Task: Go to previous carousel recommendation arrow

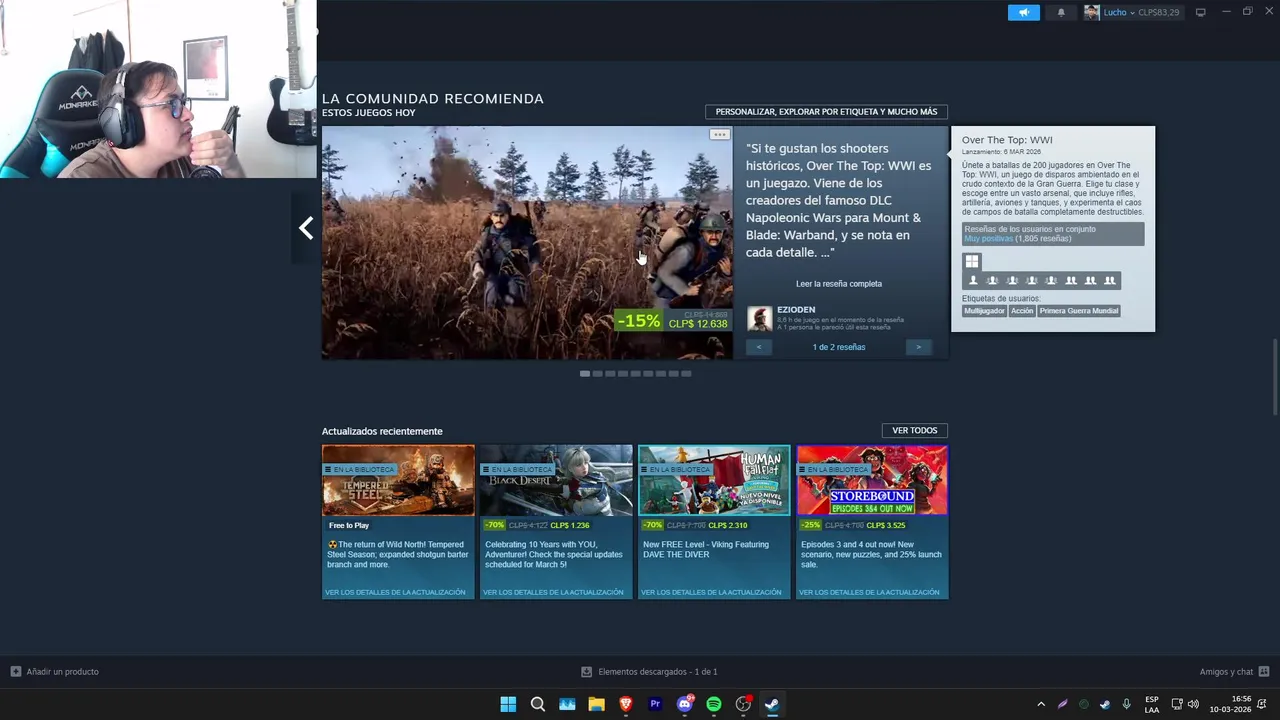Action: pos(306,229)
